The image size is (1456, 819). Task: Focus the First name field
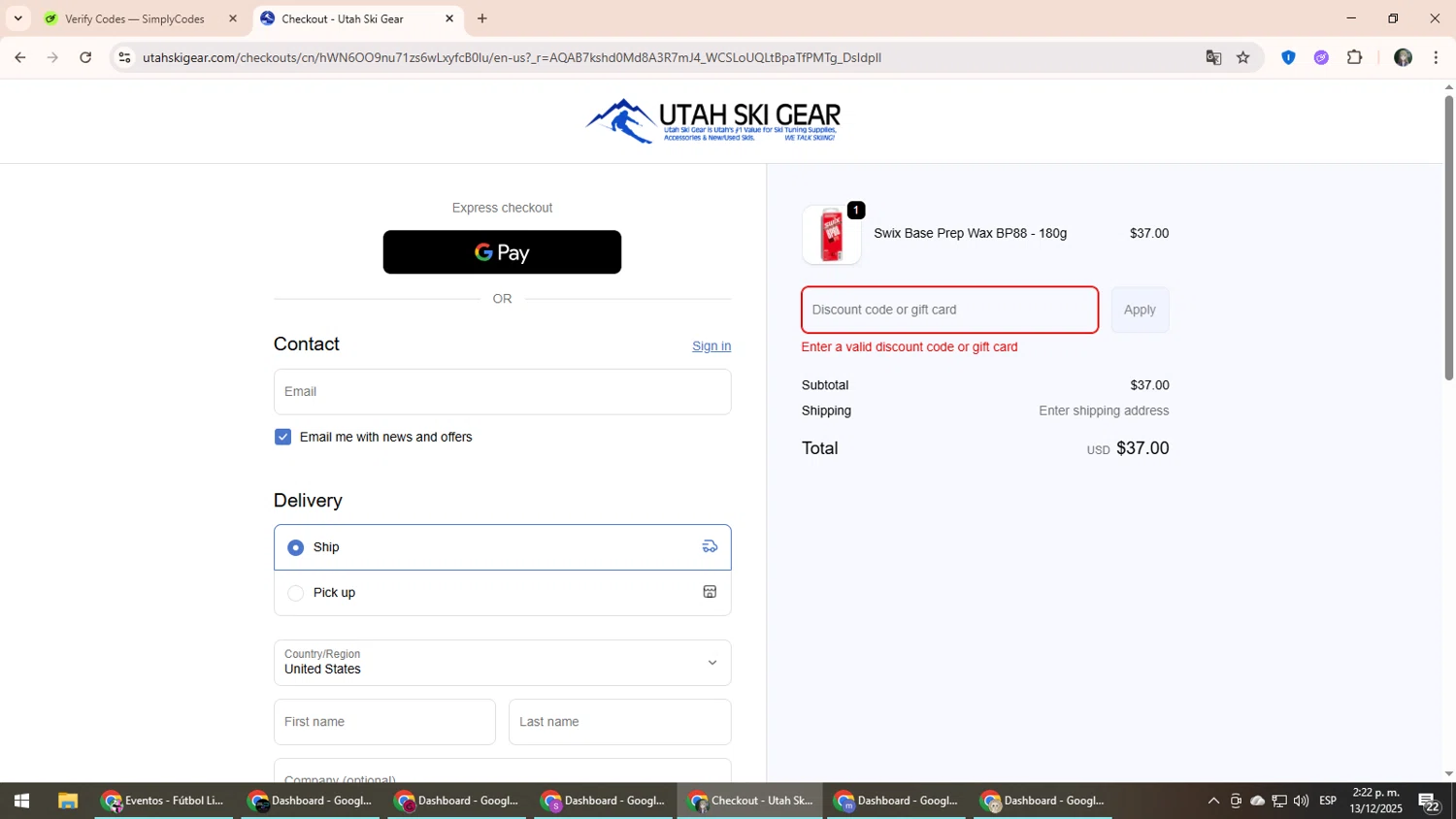pyautogui.click(x=384, y=722)
